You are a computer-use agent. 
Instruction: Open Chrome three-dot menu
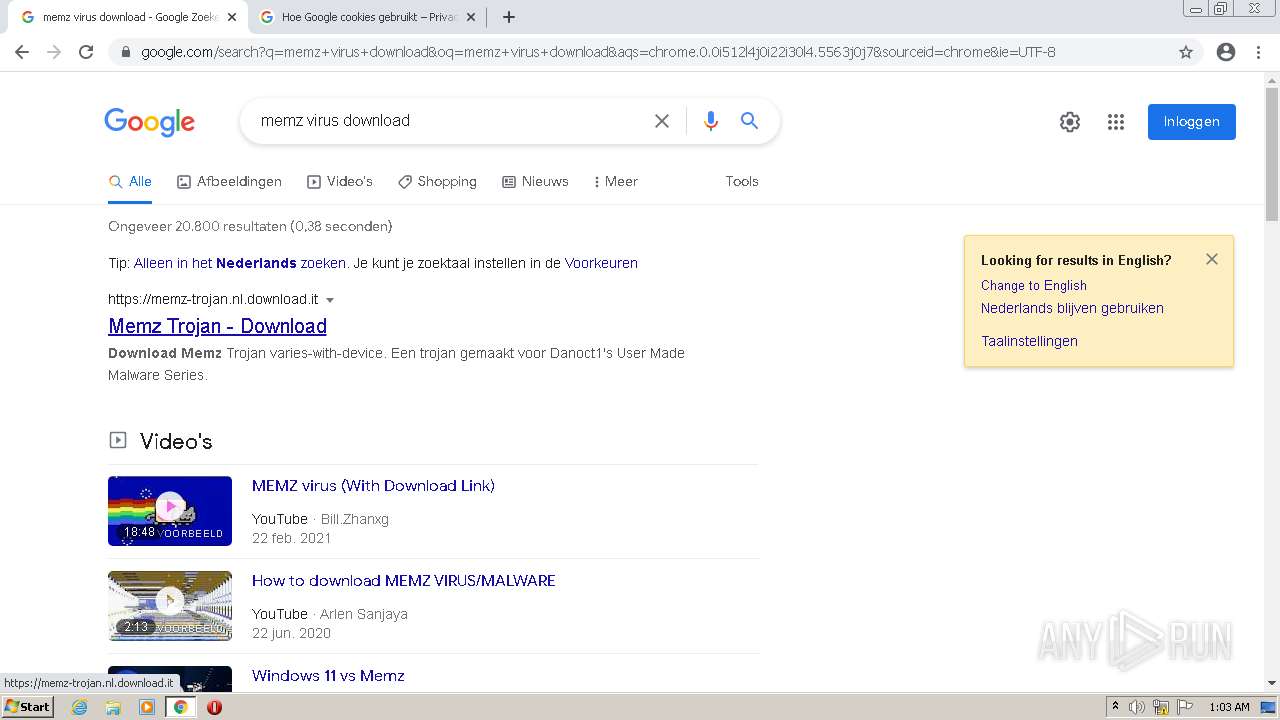(1258, 52)
